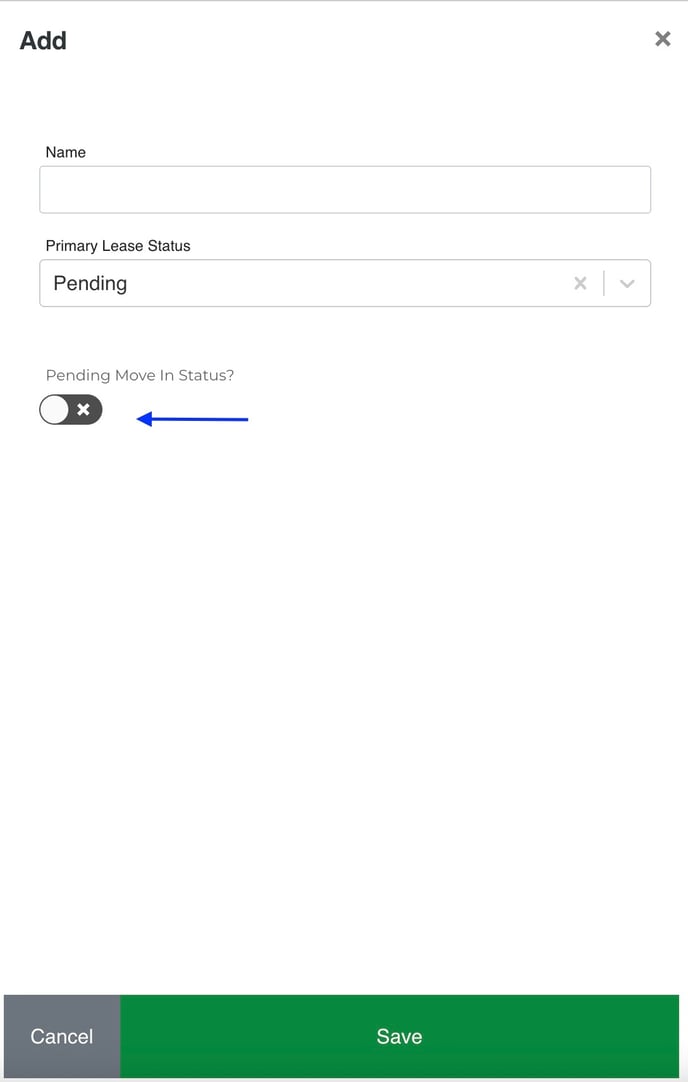Click the white knob of the toggle
Image resolution: width=688 pixels, height=1082 pixels.
(x=55, y=409)
